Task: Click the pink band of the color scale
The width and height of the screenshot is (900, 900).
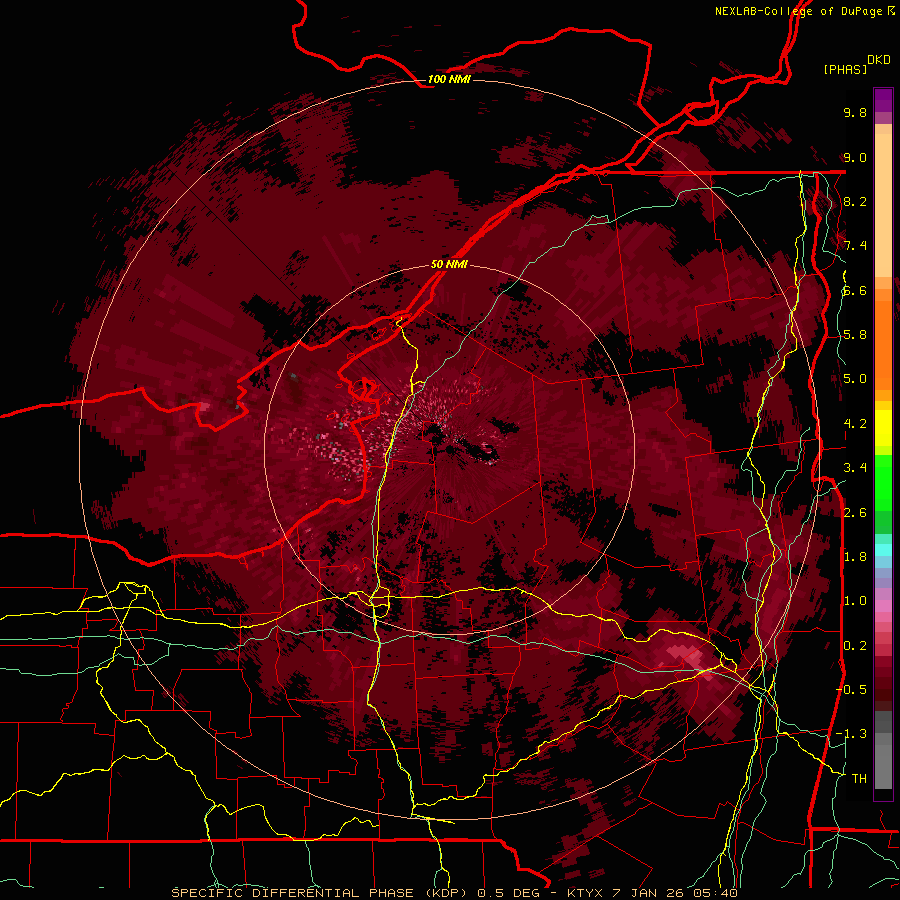Action: coord(883,606)
